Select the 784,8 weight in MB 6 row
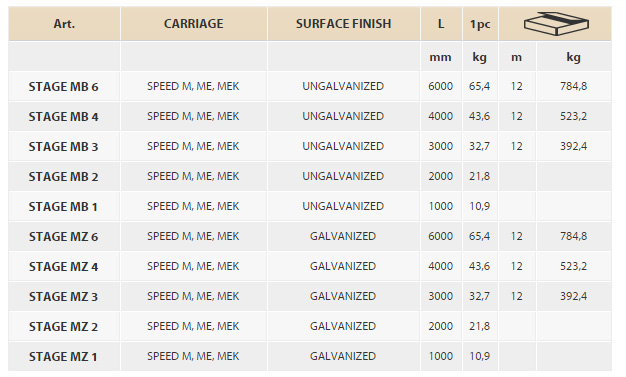This screenshot has width=626, height=377. 573,86
